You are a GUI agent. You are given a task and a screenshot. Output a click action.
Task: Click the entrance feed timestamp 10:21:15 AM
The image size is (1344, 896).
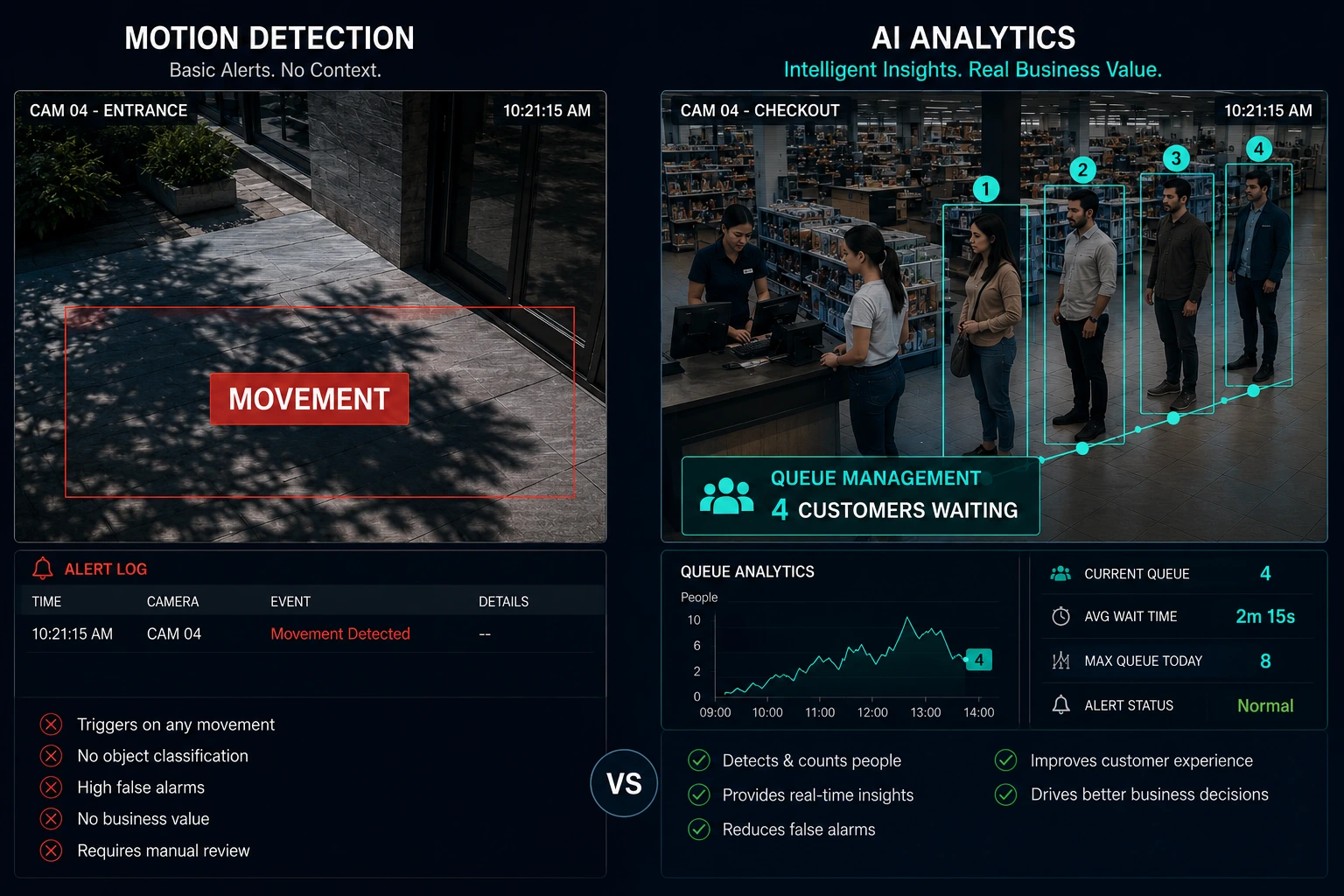tap(547, 110)
